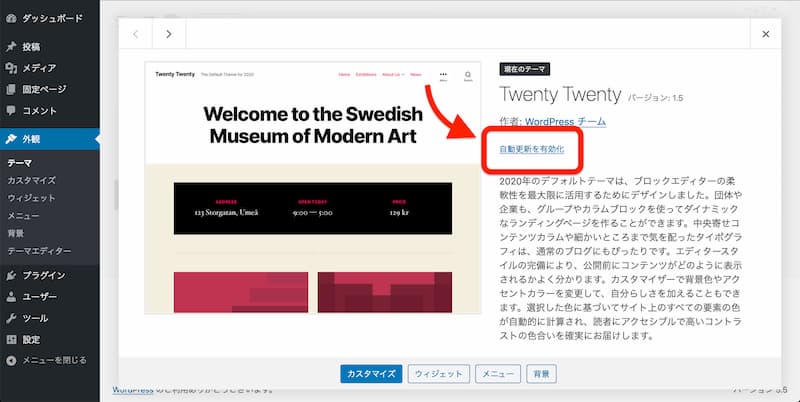The width and height of the screenshot is (800, 402).
Task: Open the 外観 menu item
Action: [x=50, y=139]
